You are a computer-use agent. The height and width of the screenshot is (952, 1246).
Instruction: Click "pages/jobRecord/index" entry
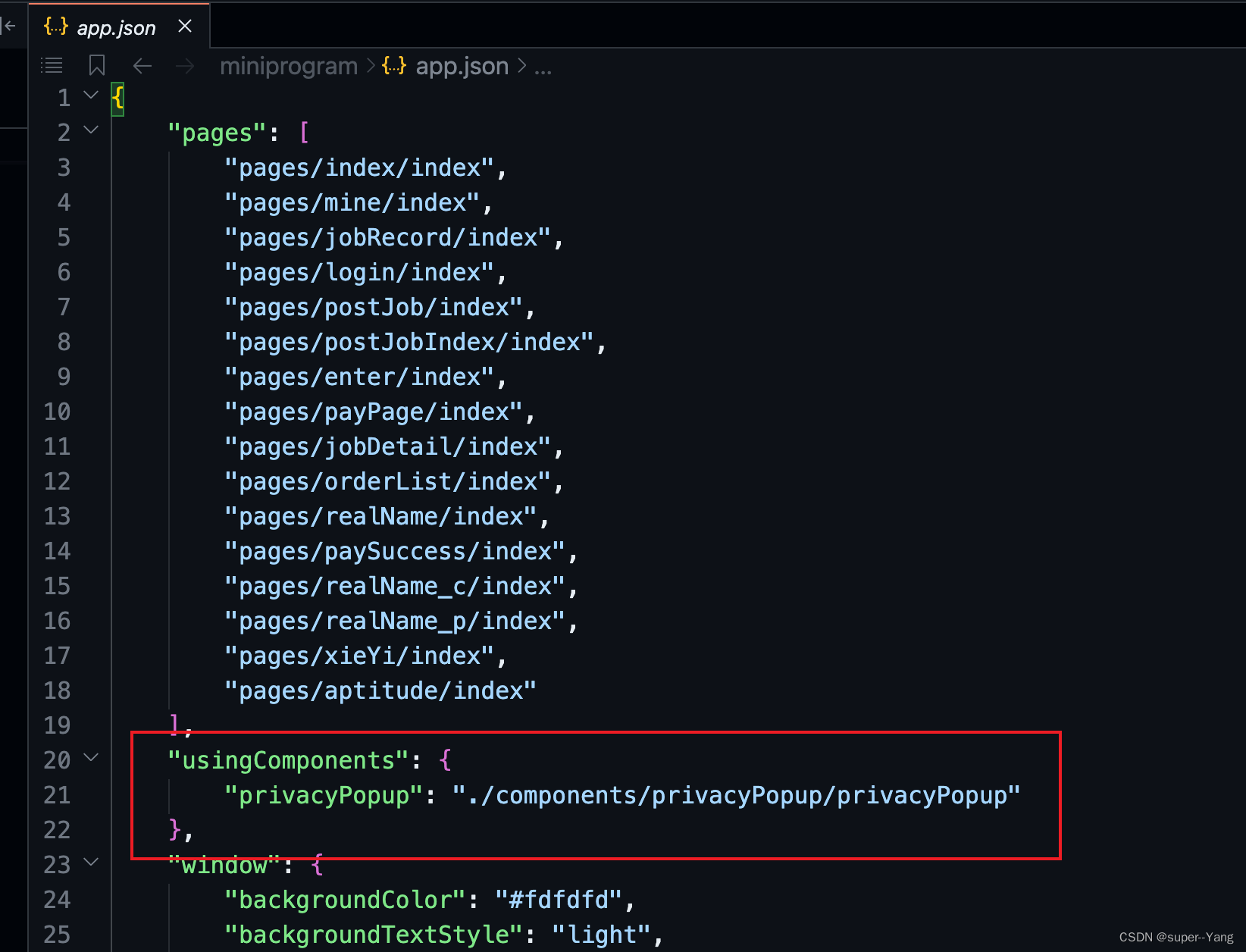(388, 238)
